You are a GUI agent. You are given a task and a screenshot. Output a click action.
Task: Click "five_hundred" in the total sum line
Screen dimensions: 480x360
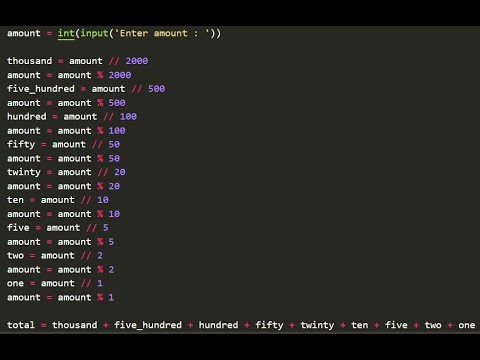pos(148,325)
